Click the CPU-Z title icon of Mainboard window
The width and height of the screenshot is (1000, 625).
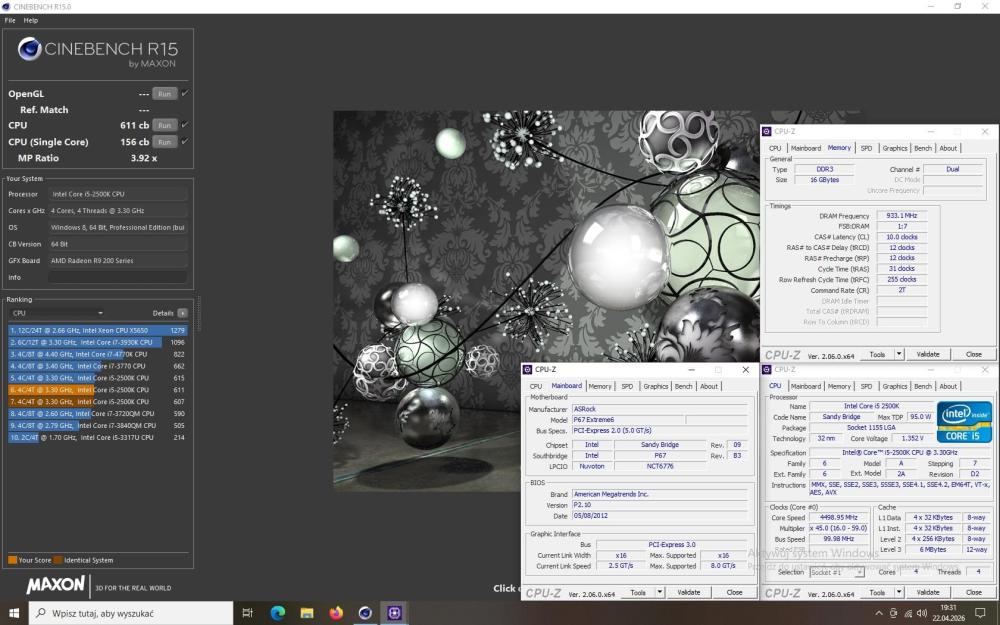click(527, 370)
